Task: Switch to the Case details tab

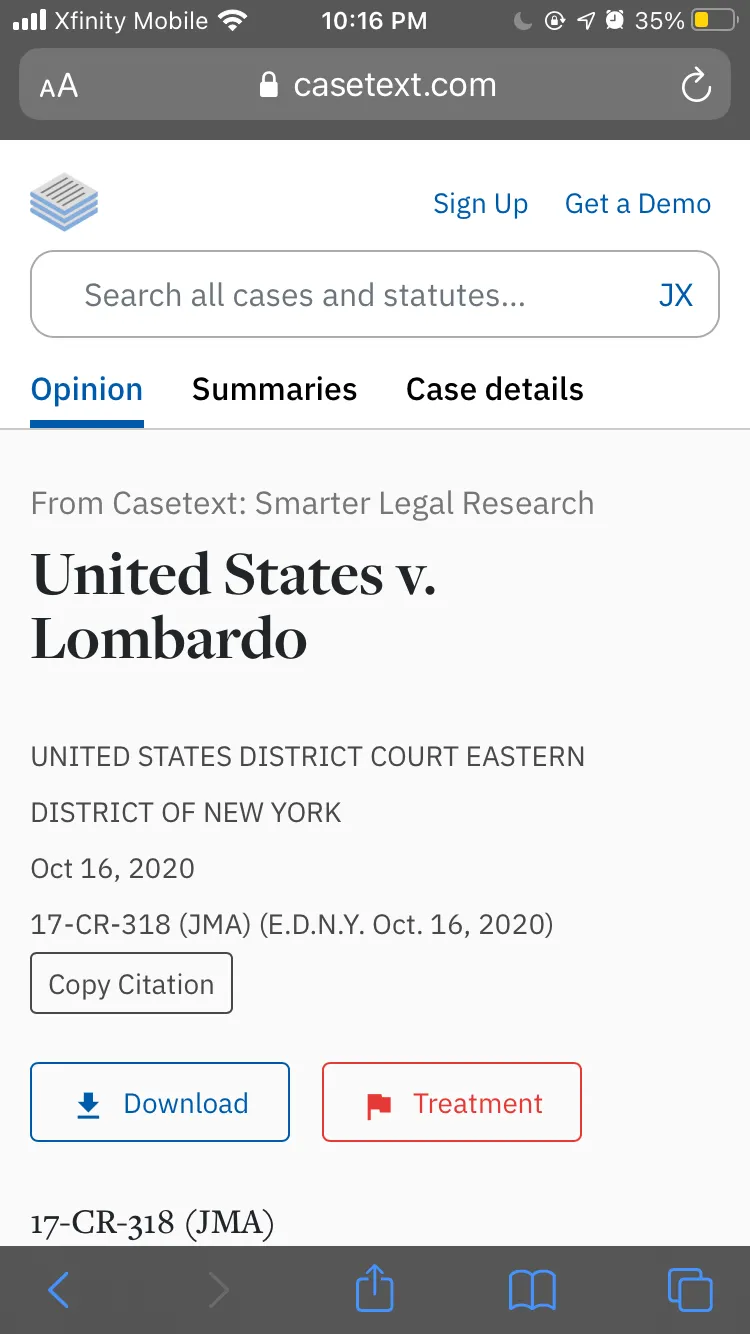Action: (x=495, y=389)
